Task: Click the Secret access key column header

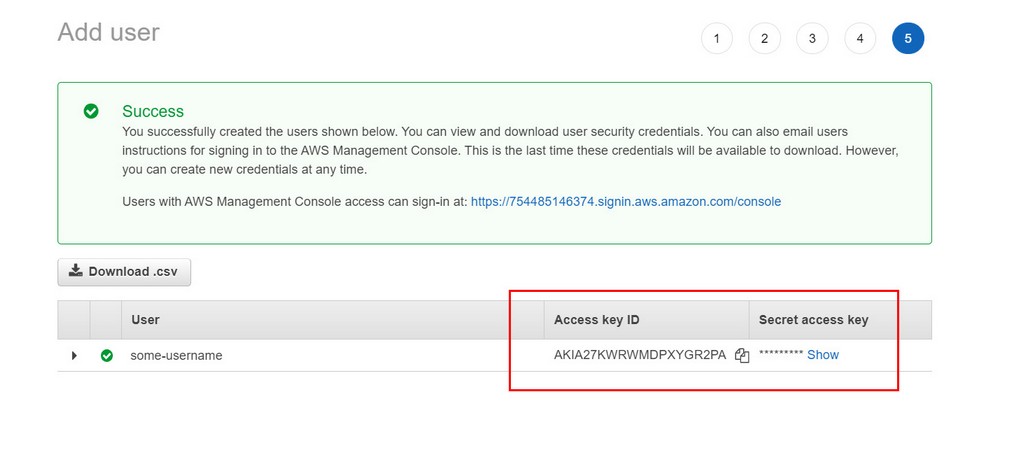Action: pyautogui.click(x=813, y=320)
